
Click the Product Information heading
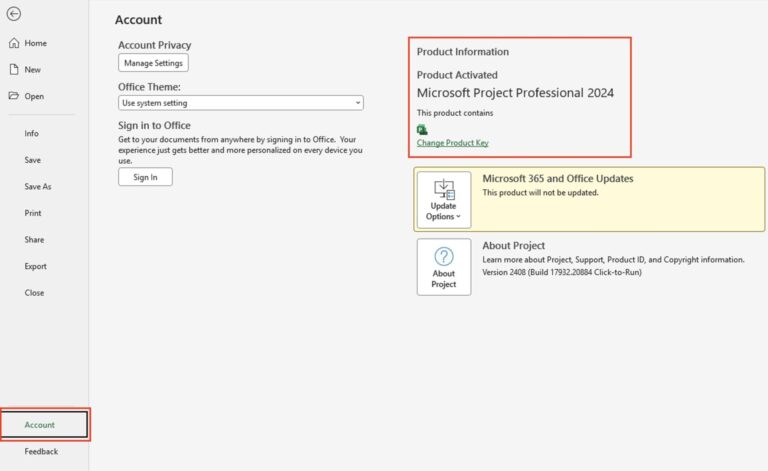pyautogui.click(x=463, y=51)
